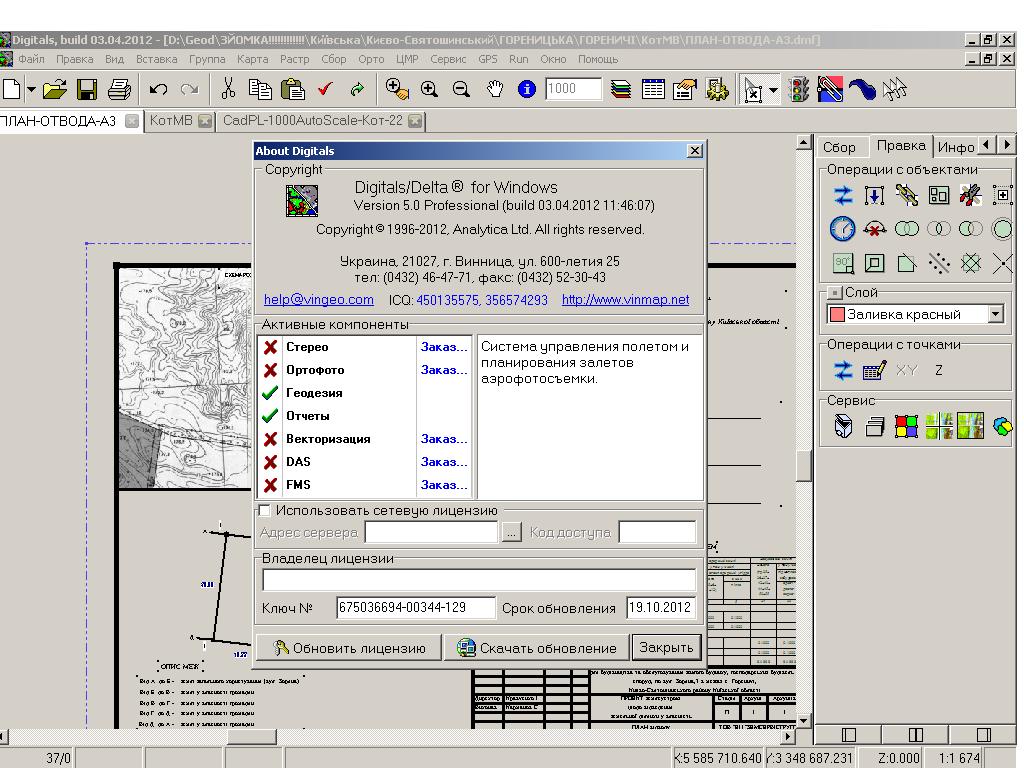Click Заказ... link for DAS
Screen dimensions: 1024x768
pyautogui.click(x=444, y=462)
